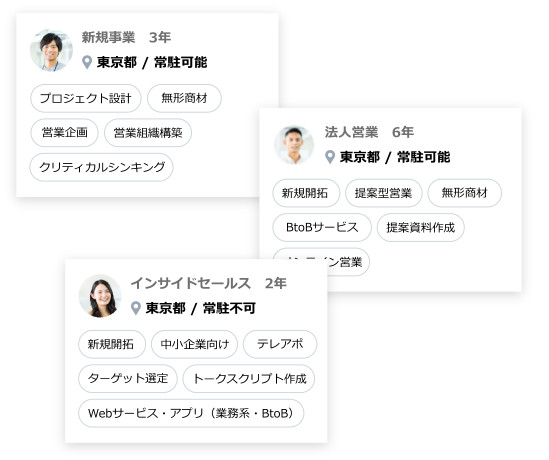Open the インサイドセールス 2年 profile title

[x=209, y=283]
